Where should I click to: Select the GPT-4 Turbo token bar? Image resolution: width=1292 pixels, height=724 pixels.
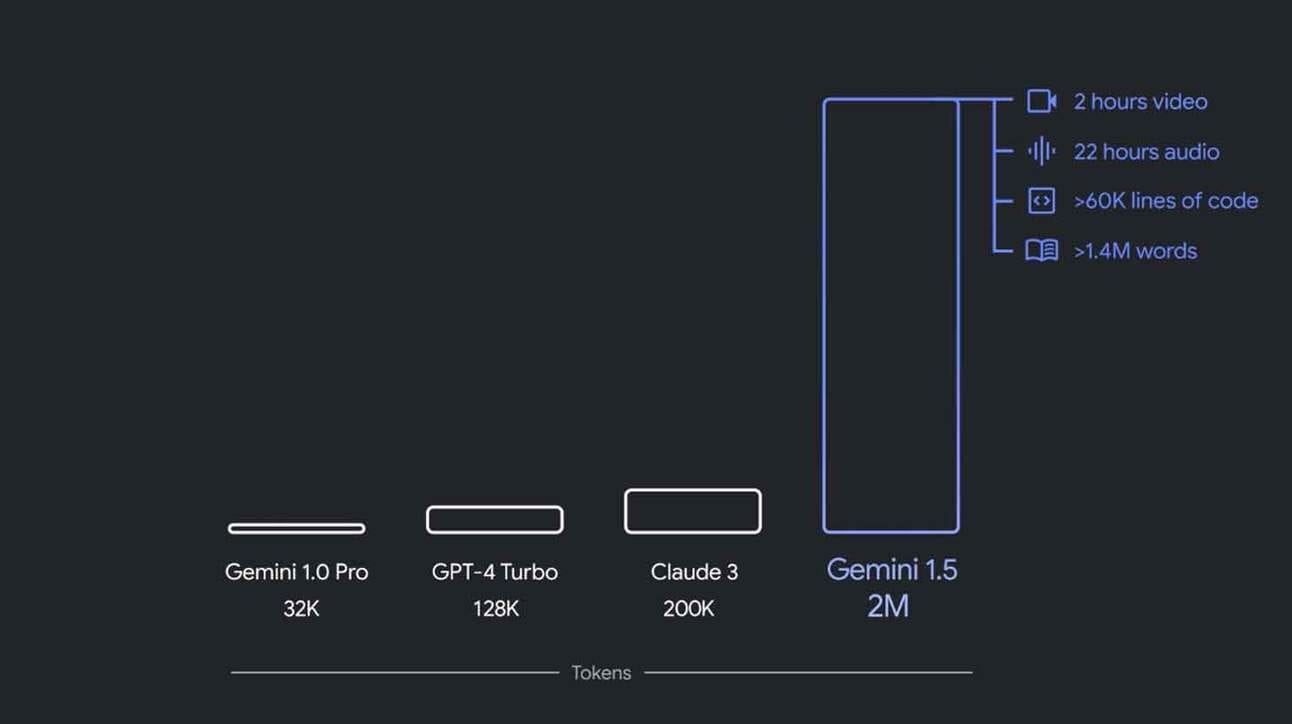coord(495,520)
